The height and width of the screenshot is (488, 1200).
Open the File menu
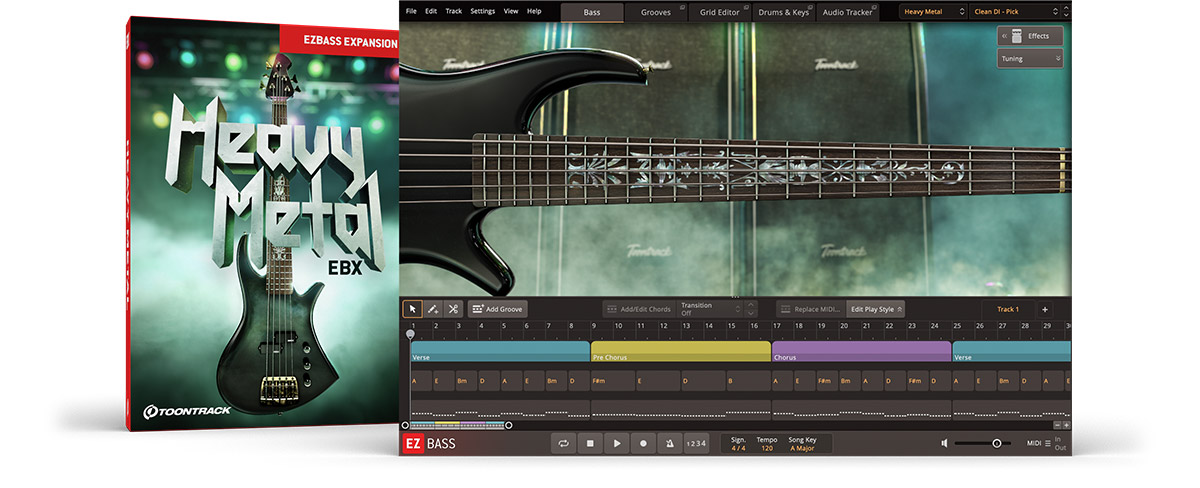click(411, 11)
